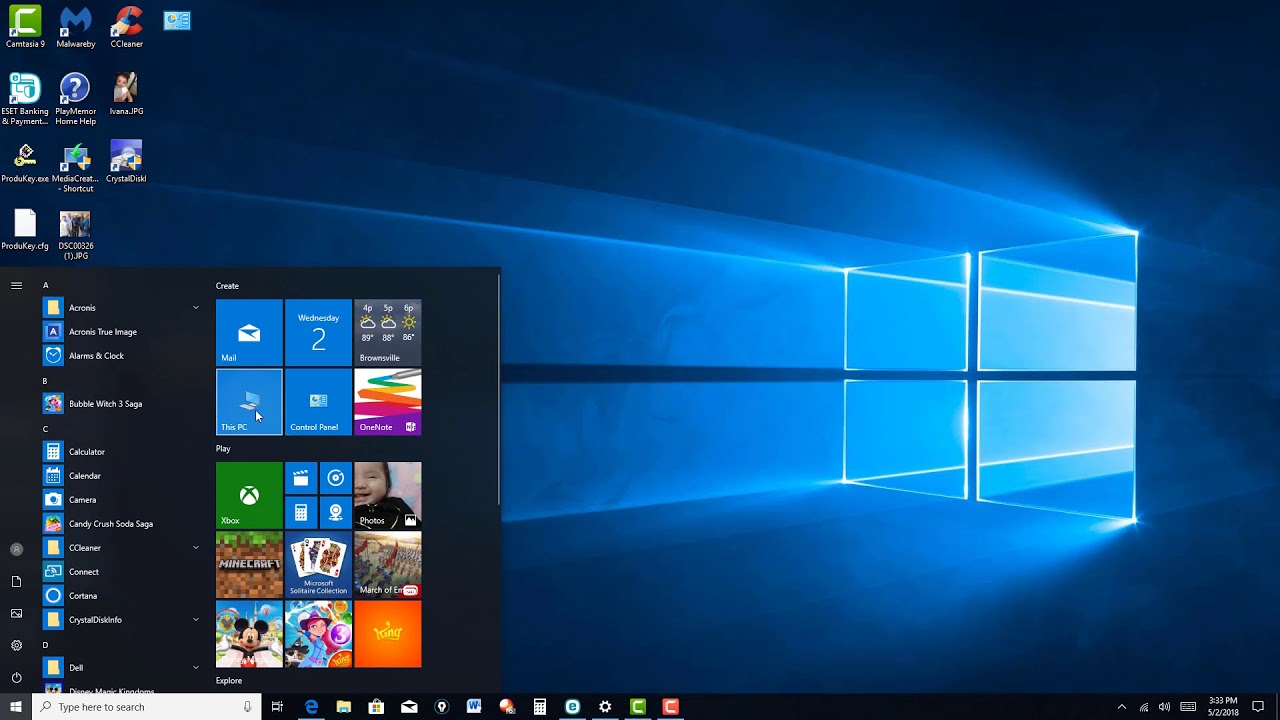
Task: Open Calculator from the taskbar
Action: tap(539, 707)
